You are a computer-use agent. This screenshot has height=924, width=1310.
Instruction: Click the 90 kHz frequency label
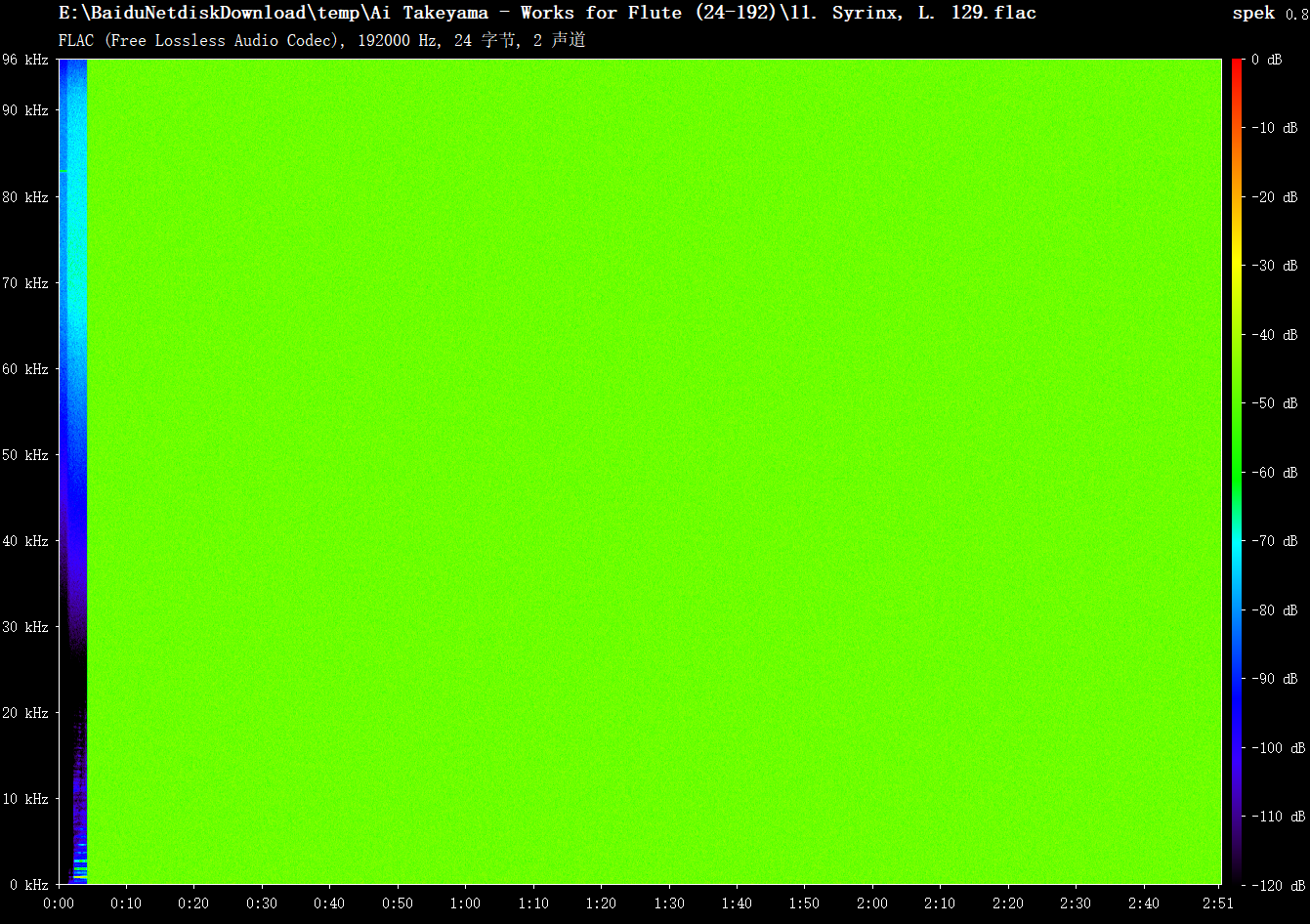25,110
